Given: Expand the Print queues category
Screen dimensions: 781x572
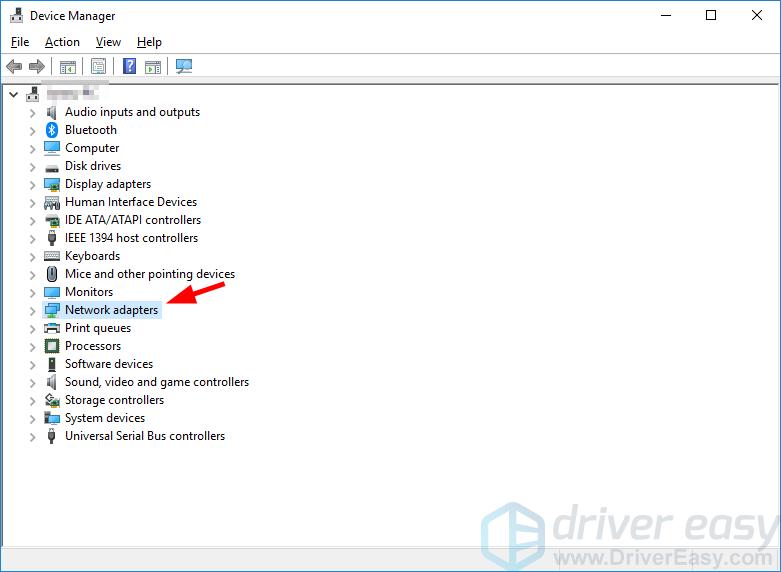Looking at the screenshot, I should click(x=33, y=329).
